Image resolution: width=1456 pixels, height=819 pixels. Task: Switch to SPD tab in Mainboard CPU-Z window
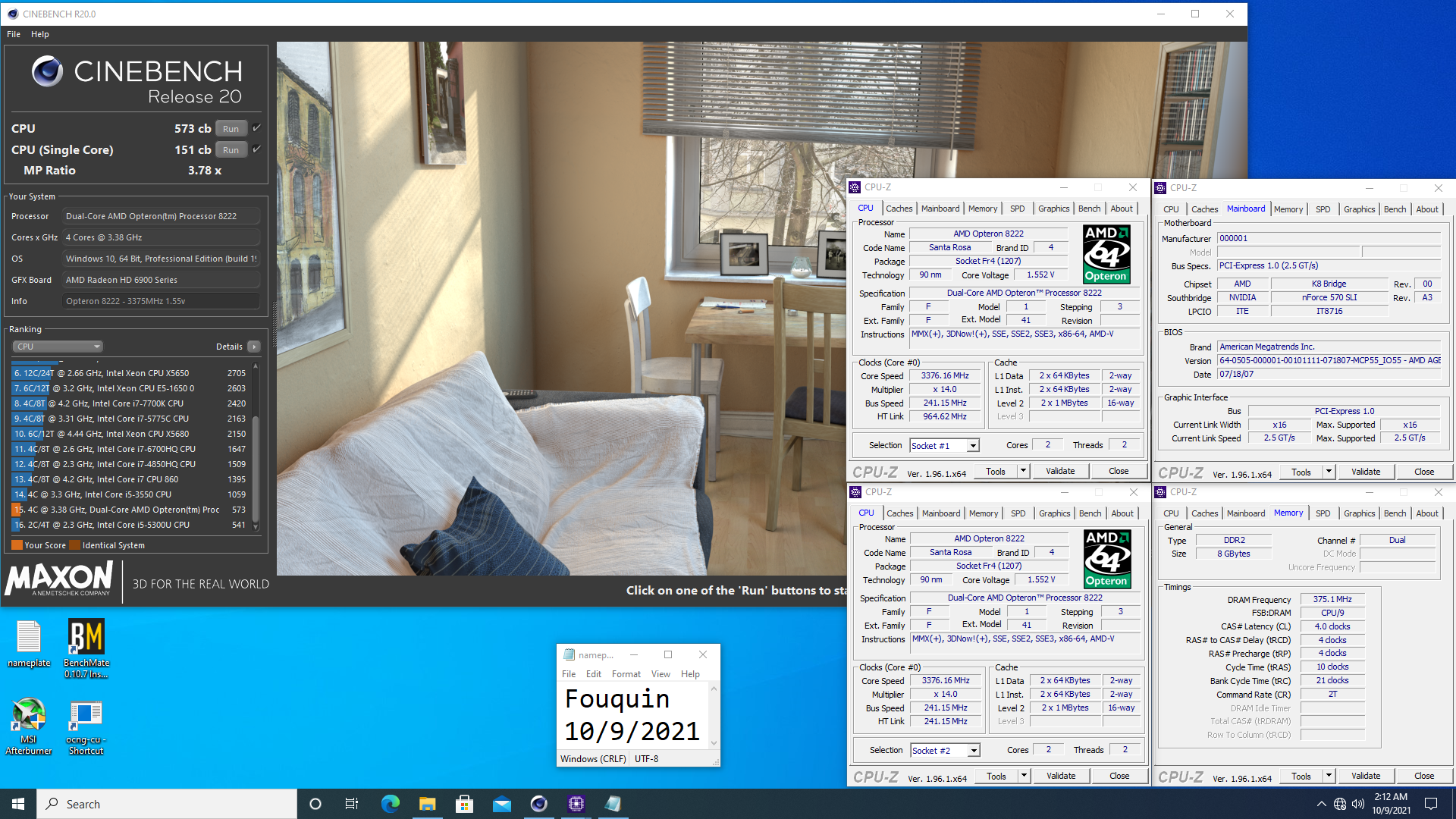pyautogui.click(x=1323, y=209)
